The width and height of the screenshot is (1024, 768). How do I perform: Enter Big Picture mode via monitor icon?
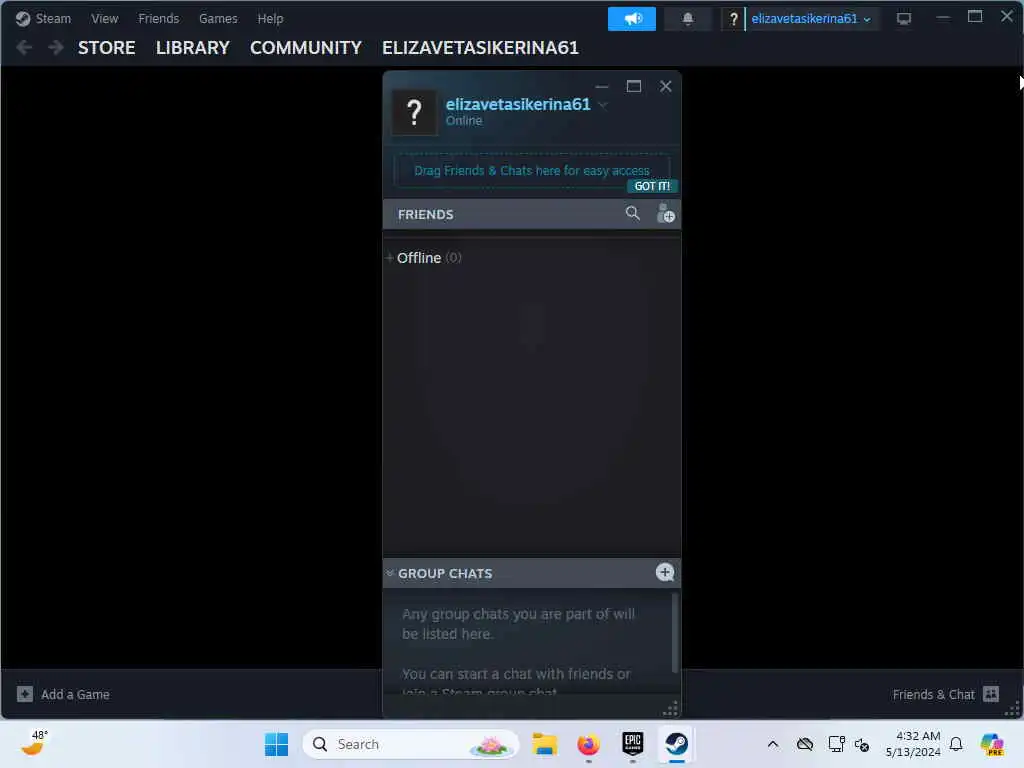(x=904, y=19)
